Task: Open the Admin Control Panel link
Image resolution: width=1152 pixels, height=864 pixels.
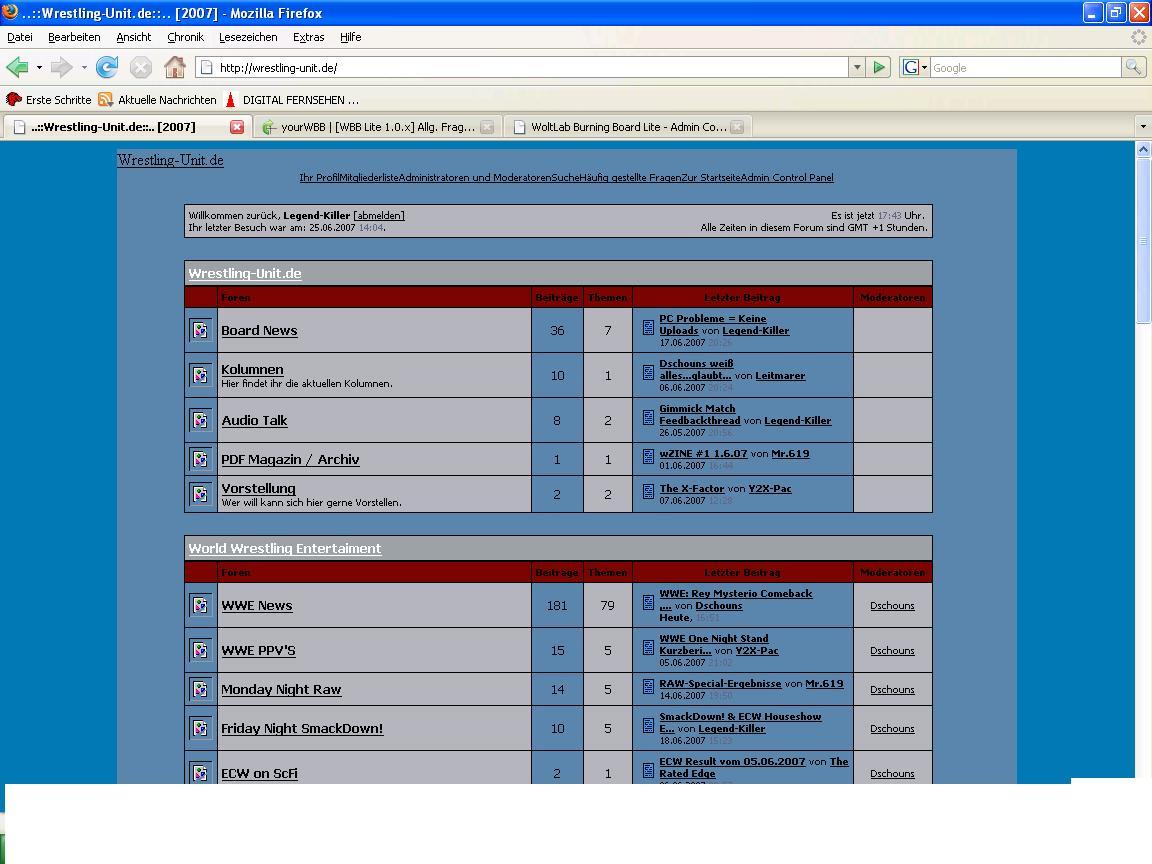Action: point(787,177)
